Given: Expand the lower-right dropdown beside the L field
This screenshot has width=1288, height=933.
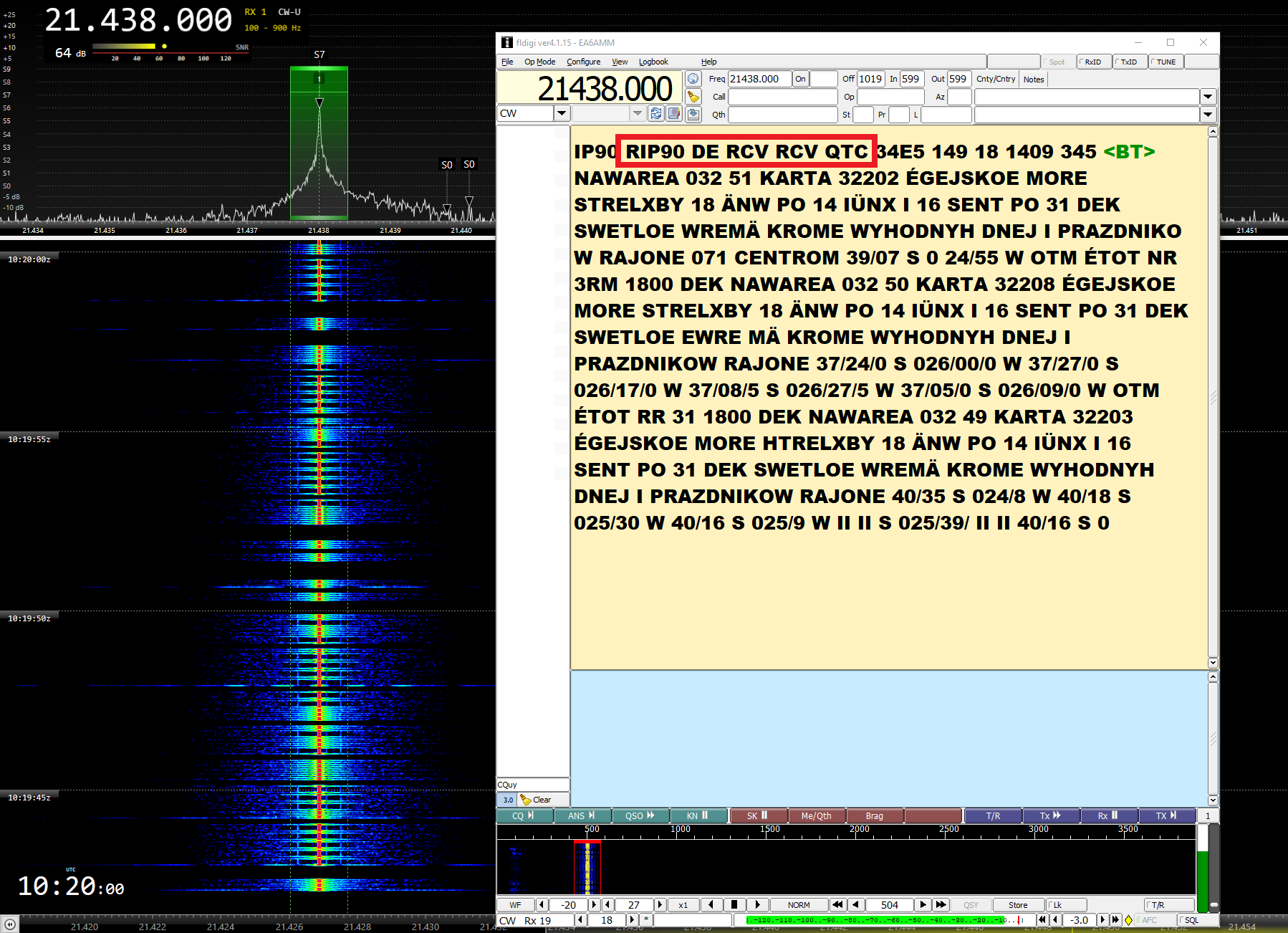Looking at the screenshot, I should (x=1208, y=114).
